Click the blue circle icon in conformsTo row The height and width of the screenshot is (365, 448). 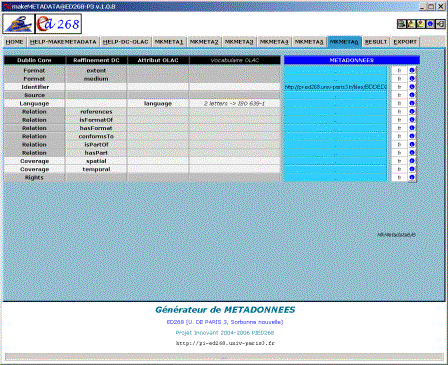pos(412,136)
